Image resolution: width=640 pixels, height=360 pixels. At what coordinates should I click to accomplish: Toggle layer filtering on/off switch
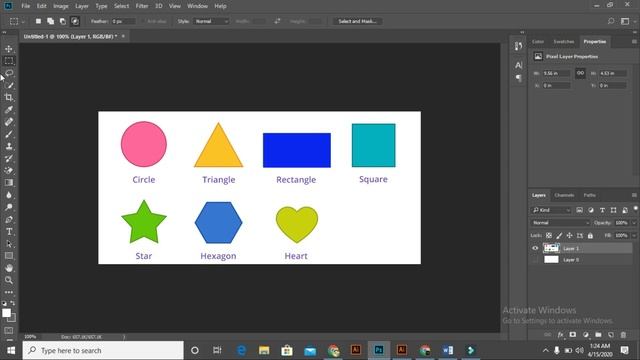636,209
